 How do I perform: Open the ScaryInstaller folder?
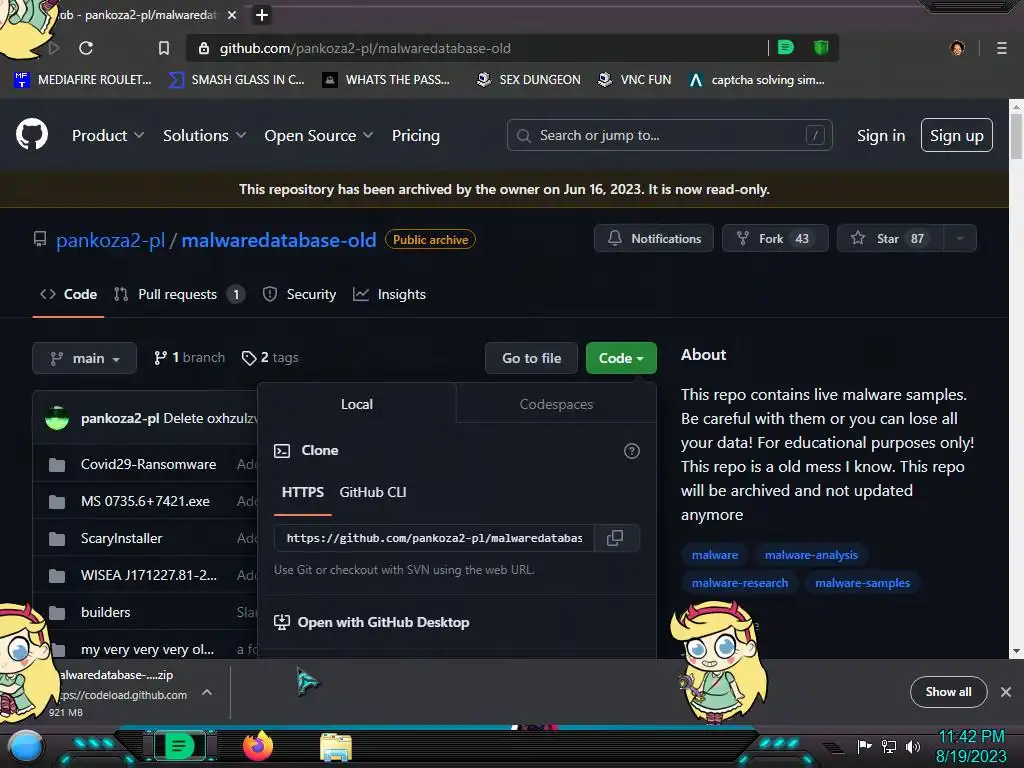[x=121, y=538]
